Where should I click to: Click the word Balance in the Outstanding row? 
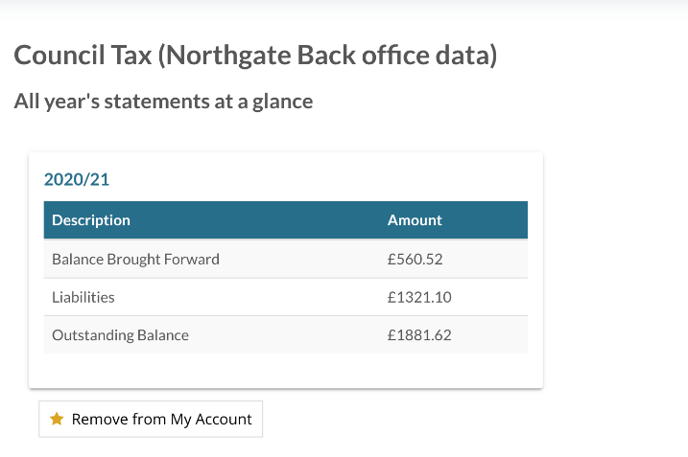tap(163, 335)
